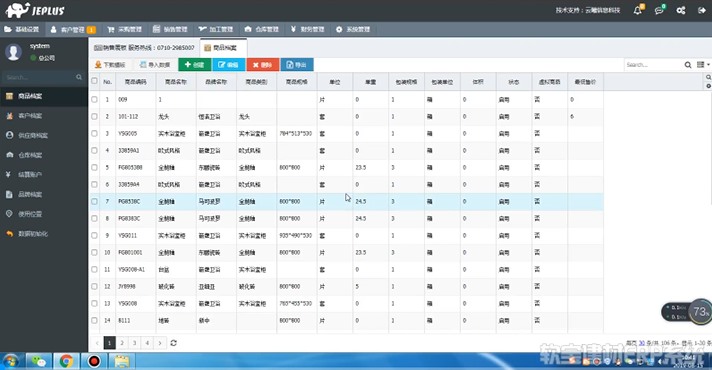Open the 销售管理 top menu
Screen dimensions: 712x370
[170, 30]
